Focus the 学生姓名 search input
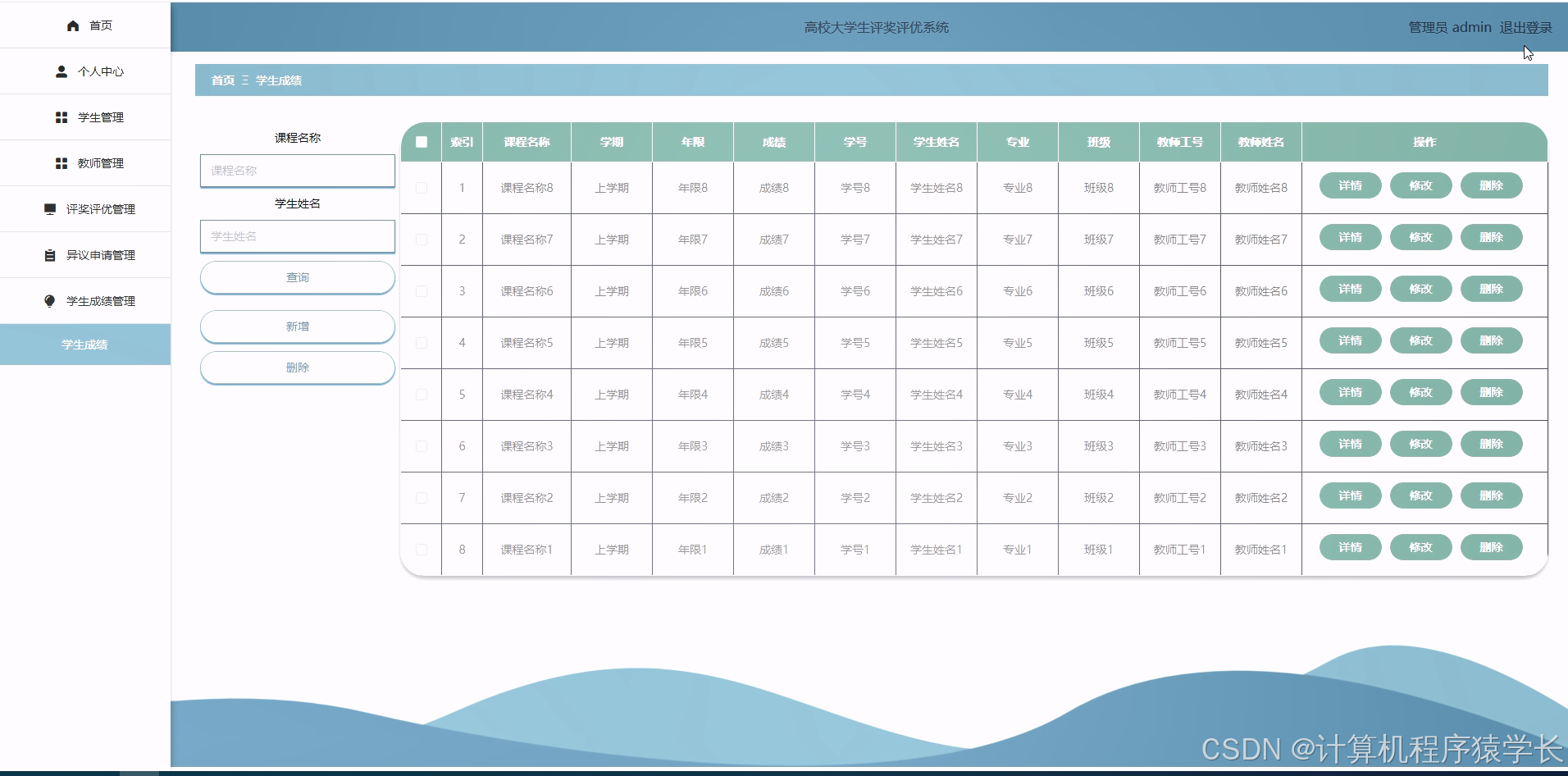 (298, 236)
